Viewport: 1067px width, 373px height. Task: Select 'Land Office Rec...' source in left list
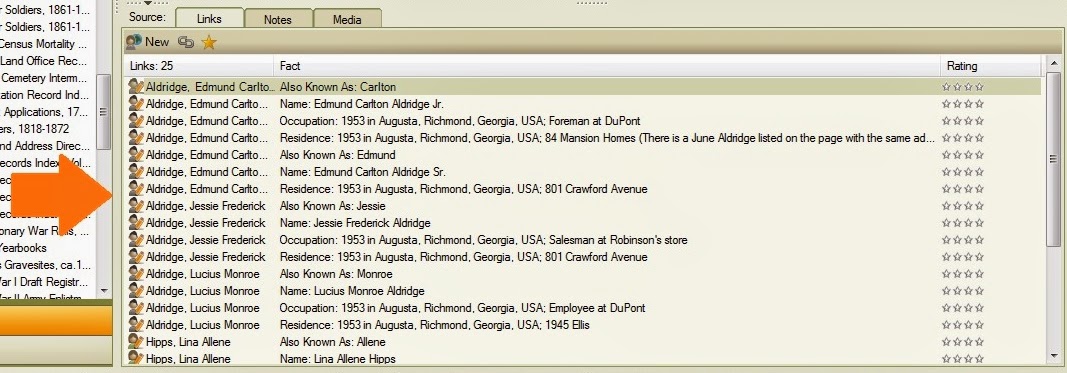point(44,61)
